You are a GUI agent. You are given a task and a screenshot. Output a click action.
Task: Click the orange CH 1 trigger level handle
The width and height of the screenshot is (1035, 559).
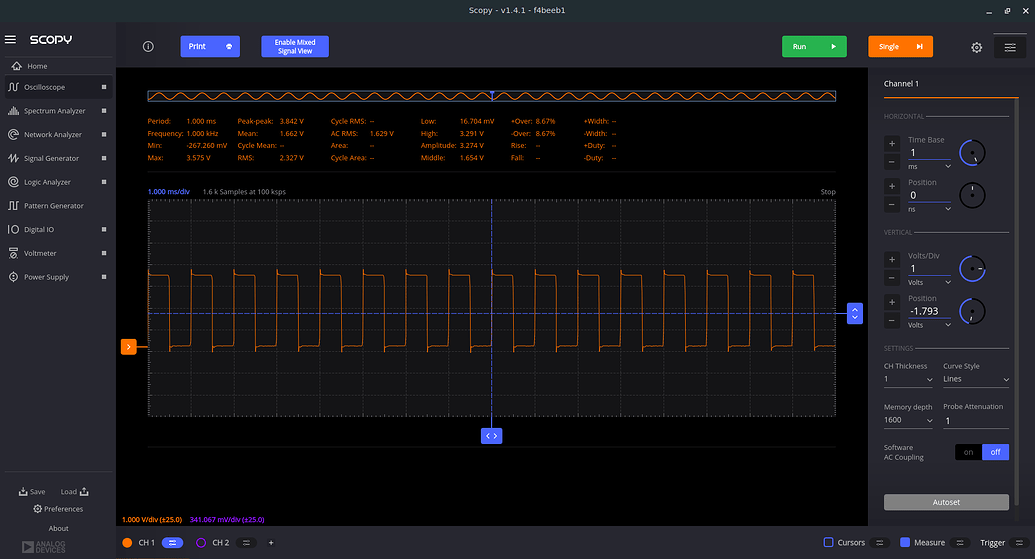point(128,347)
